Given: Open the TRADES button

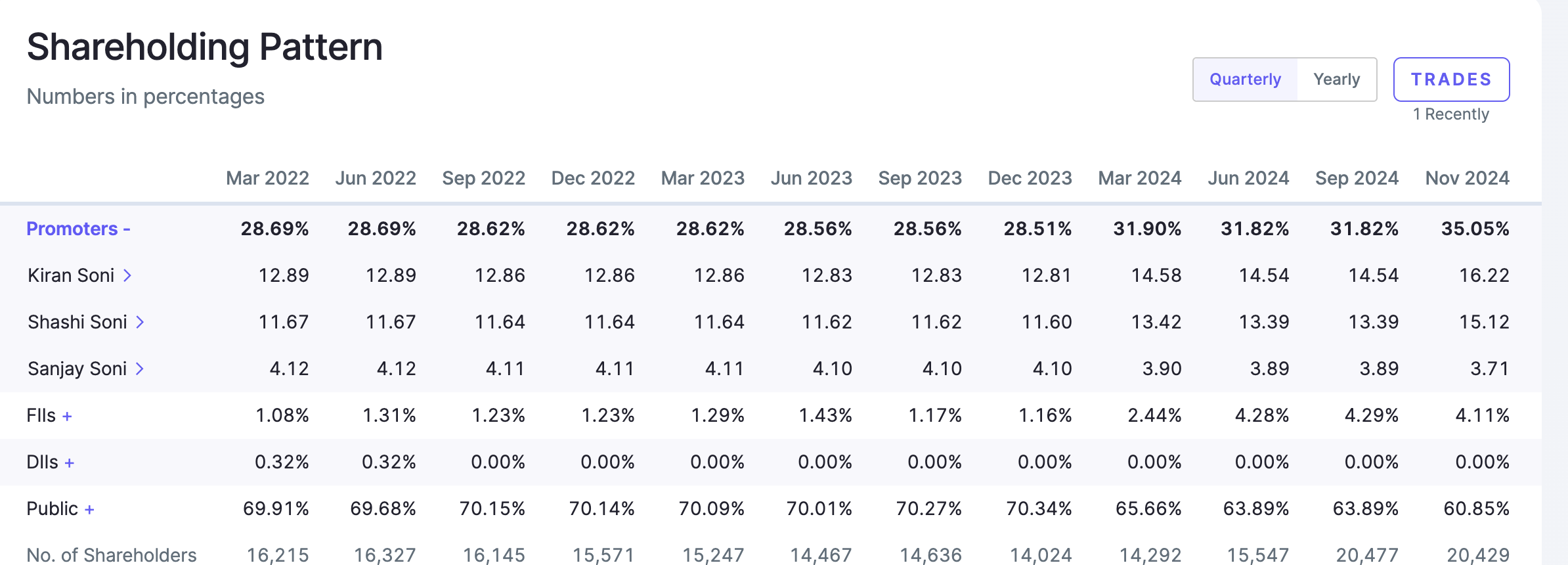Looking at the screenshot, I should [x=1451, y=79].
